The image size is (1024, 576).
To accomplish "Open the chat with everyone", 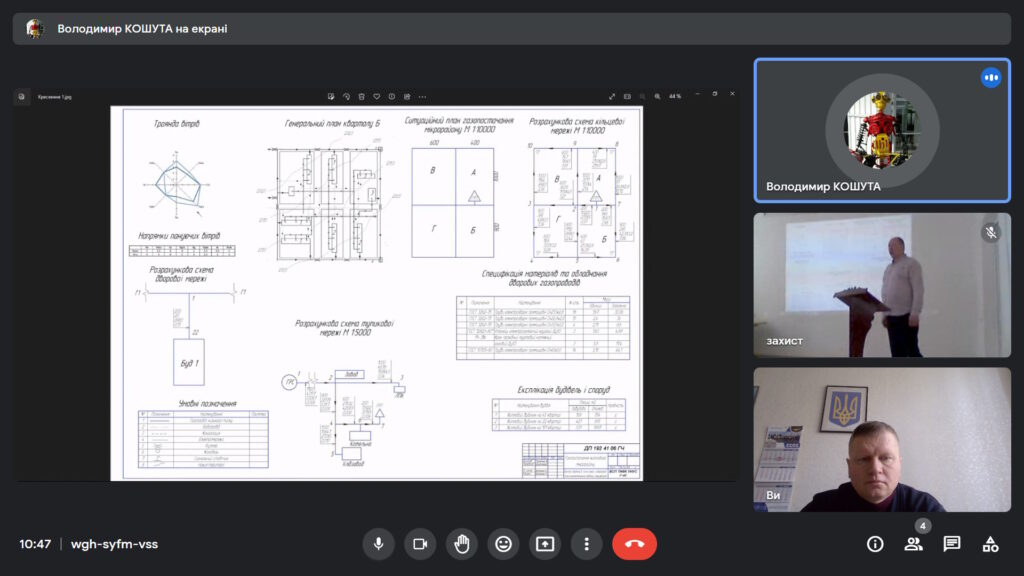I will point(952,544).
